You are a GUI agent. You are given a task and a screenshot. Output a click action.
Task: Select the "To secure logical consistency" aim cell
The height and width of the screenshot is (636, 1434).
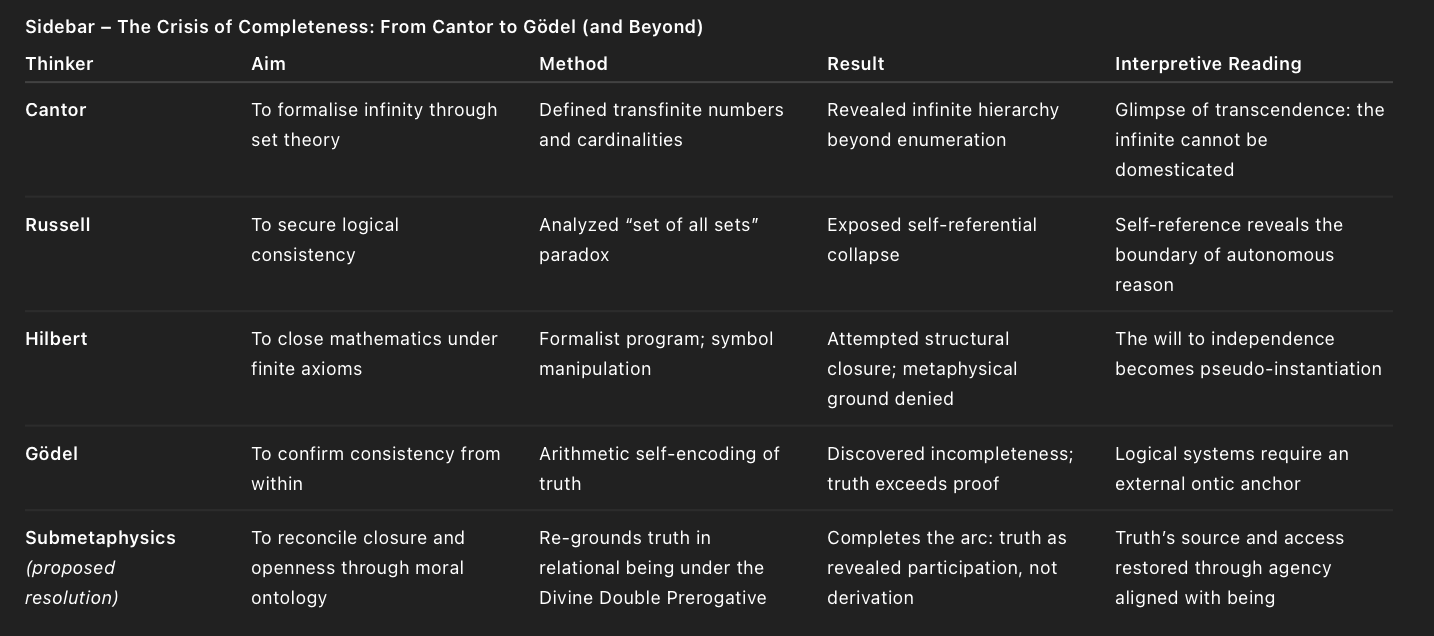(x=325, y=240)
